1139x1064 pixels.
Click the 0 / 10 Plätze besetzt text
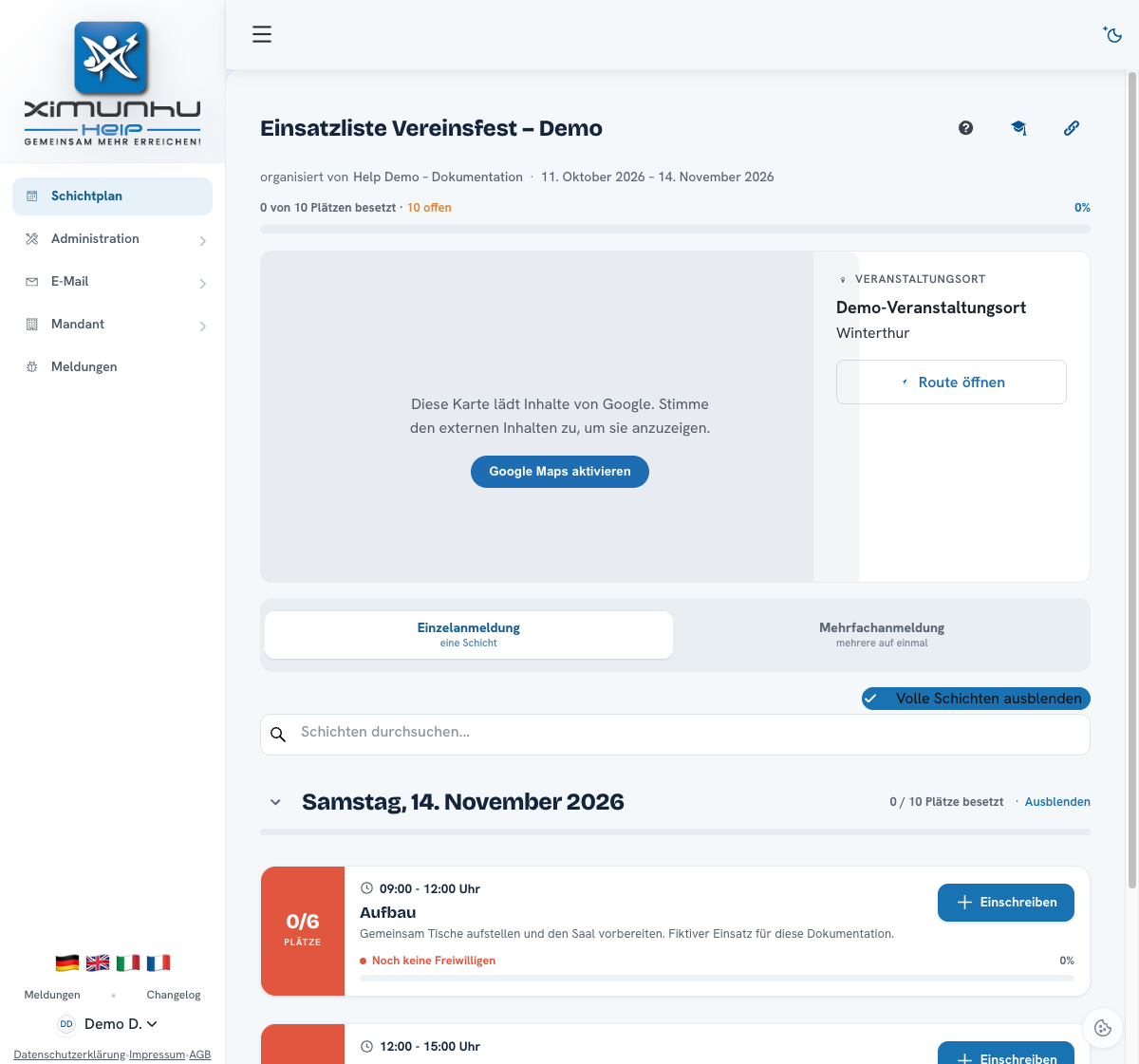[946, 802]
